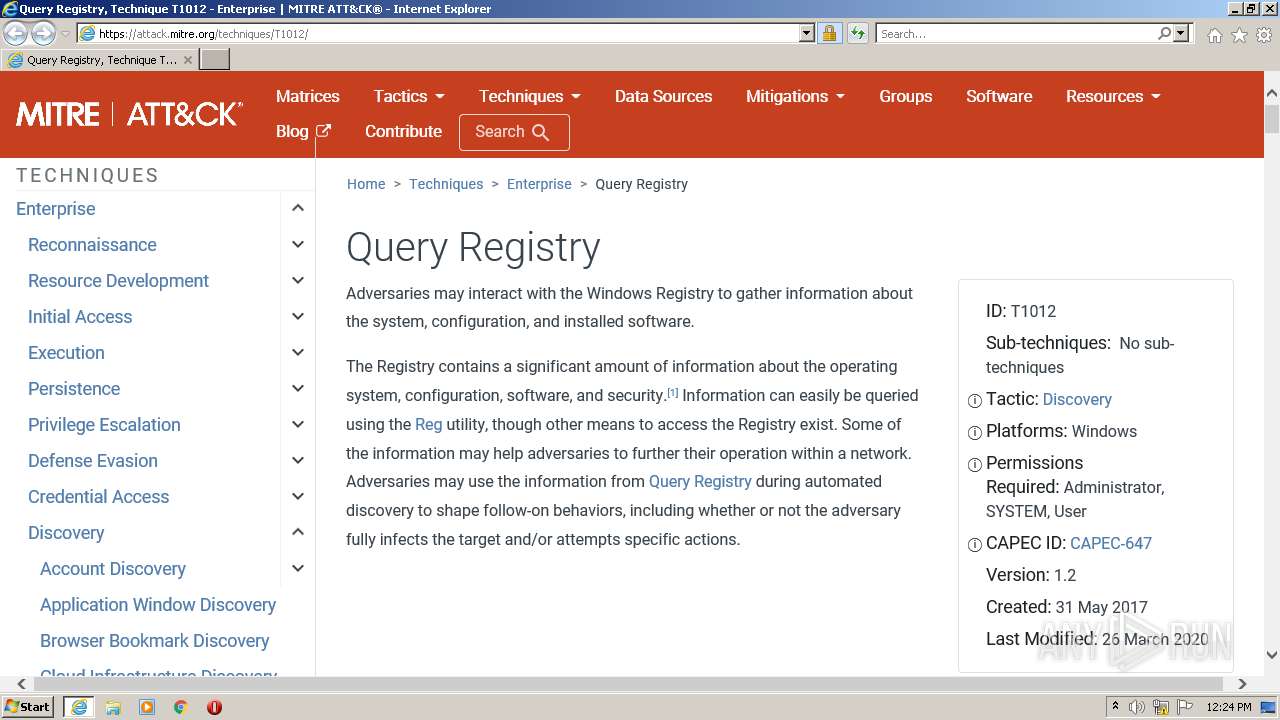This screenshot has width=1280, height=720.
Task: Click the site Search button
Action: 514,132
